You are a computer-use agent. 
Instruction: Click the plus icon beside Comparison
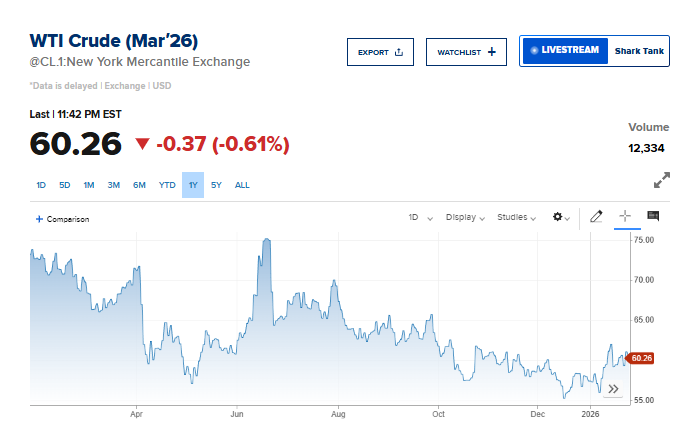(x=39, y=218)
